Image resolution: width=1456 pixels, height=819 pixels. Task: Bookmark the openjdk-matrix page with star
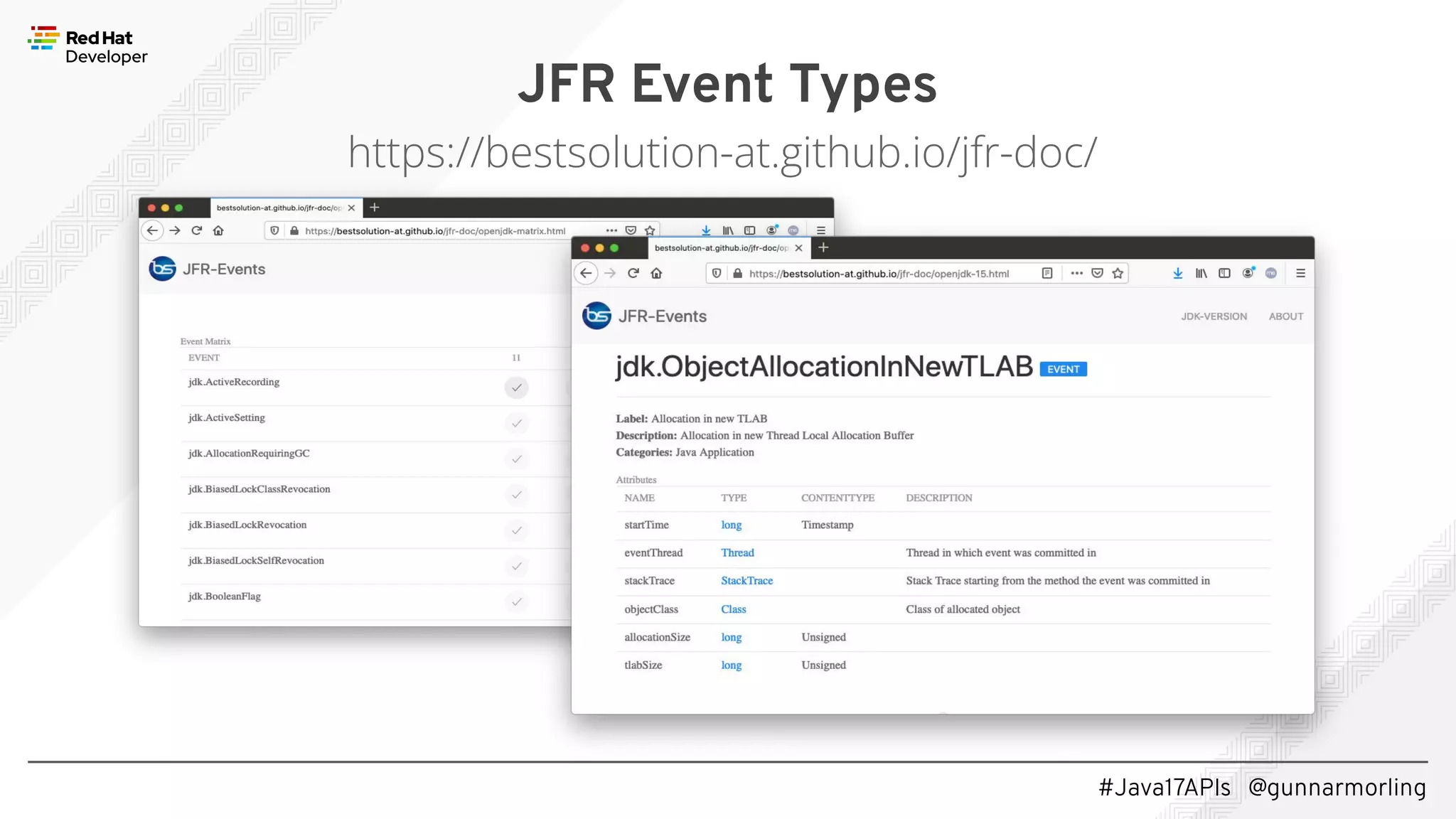tap(650, 231)
